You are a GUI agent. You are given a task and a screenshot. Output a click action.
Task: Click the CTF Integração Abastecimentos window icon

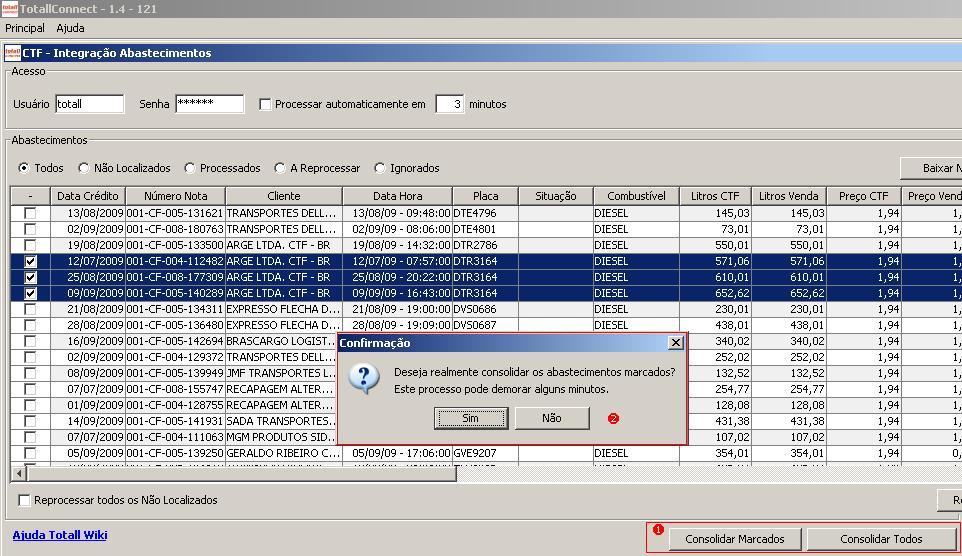(x=12, y=53)
